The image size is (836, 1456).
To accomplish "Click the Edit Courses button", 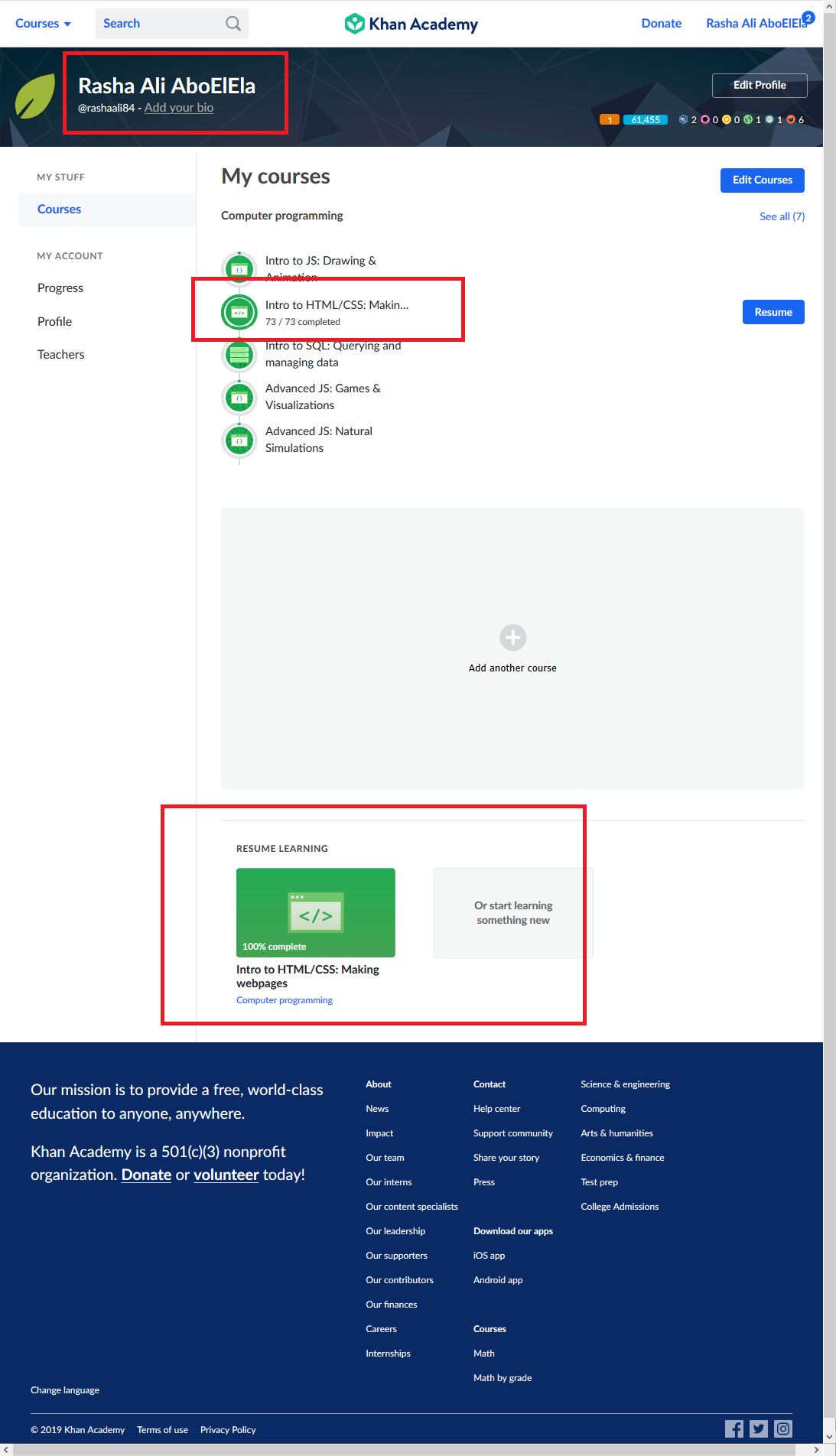I will pos(763,180).
